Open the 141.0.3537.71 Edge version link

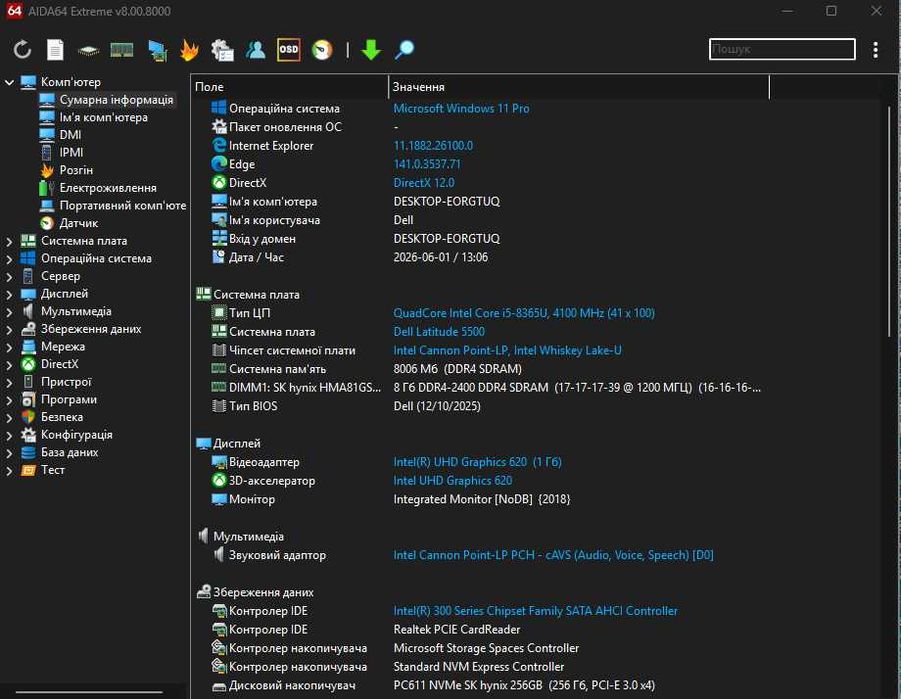[427, 164]
